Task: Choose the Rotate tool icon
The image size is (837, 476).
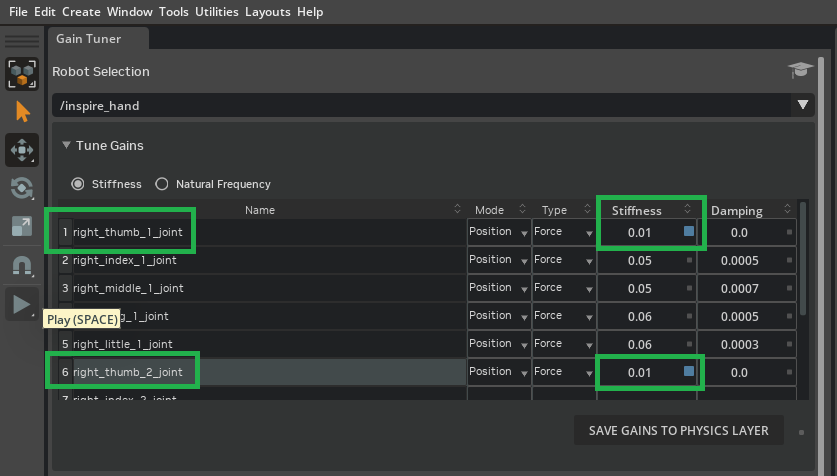Action: coord(21,188)
